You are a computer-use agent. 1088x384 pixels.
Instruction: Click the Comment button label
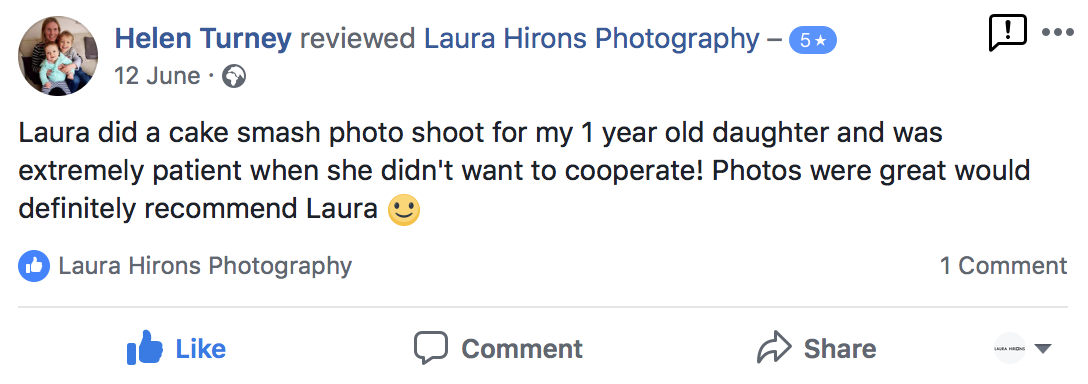point(522,349)
